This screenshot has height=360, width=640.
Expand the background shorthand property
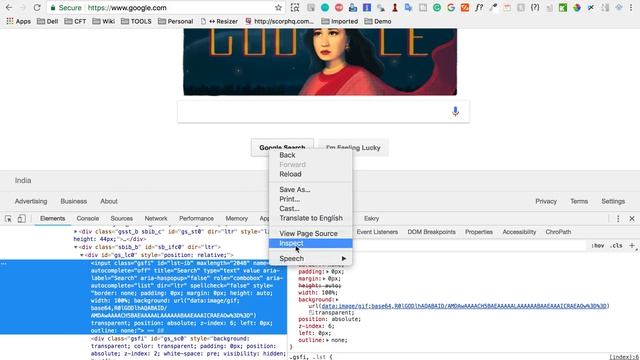[x=337, y=300]
